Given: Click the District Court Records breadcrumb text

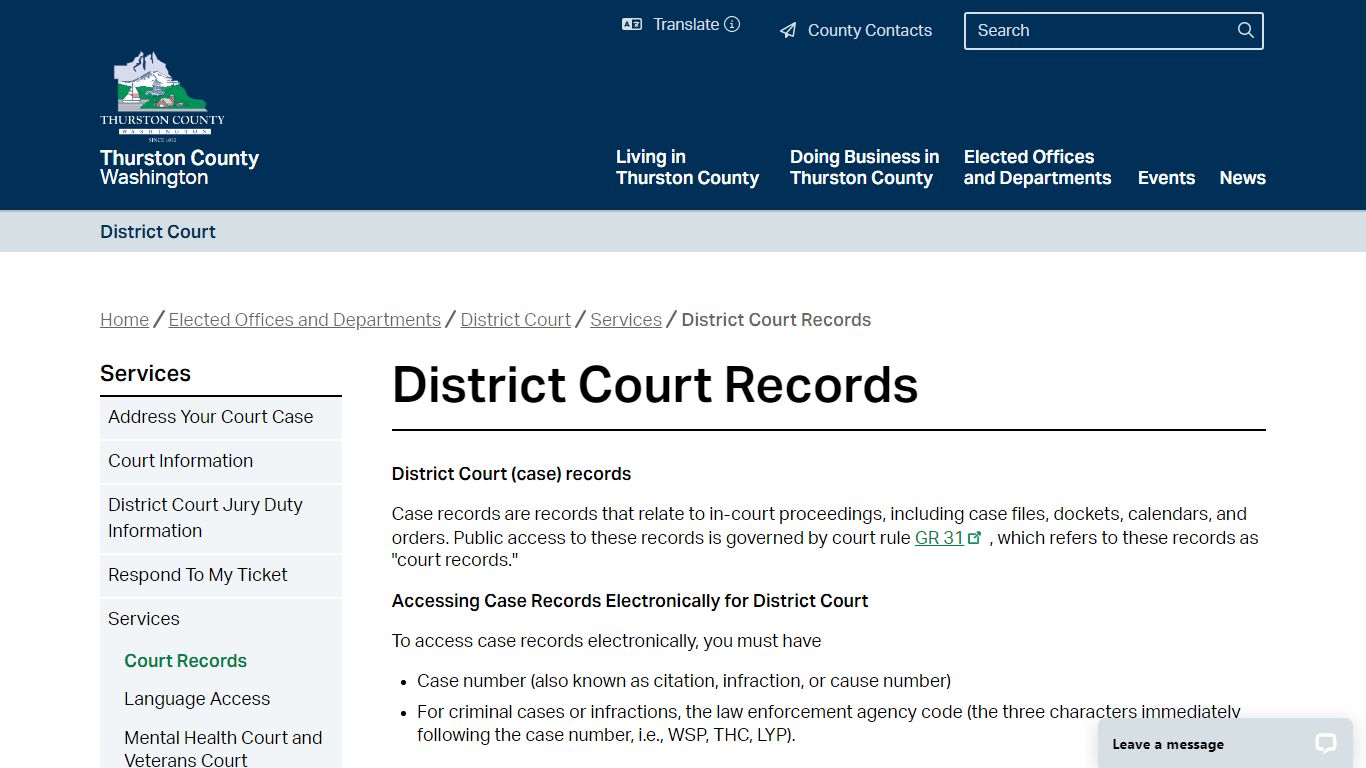Looking at the screenshot, I should click(776, 320).
